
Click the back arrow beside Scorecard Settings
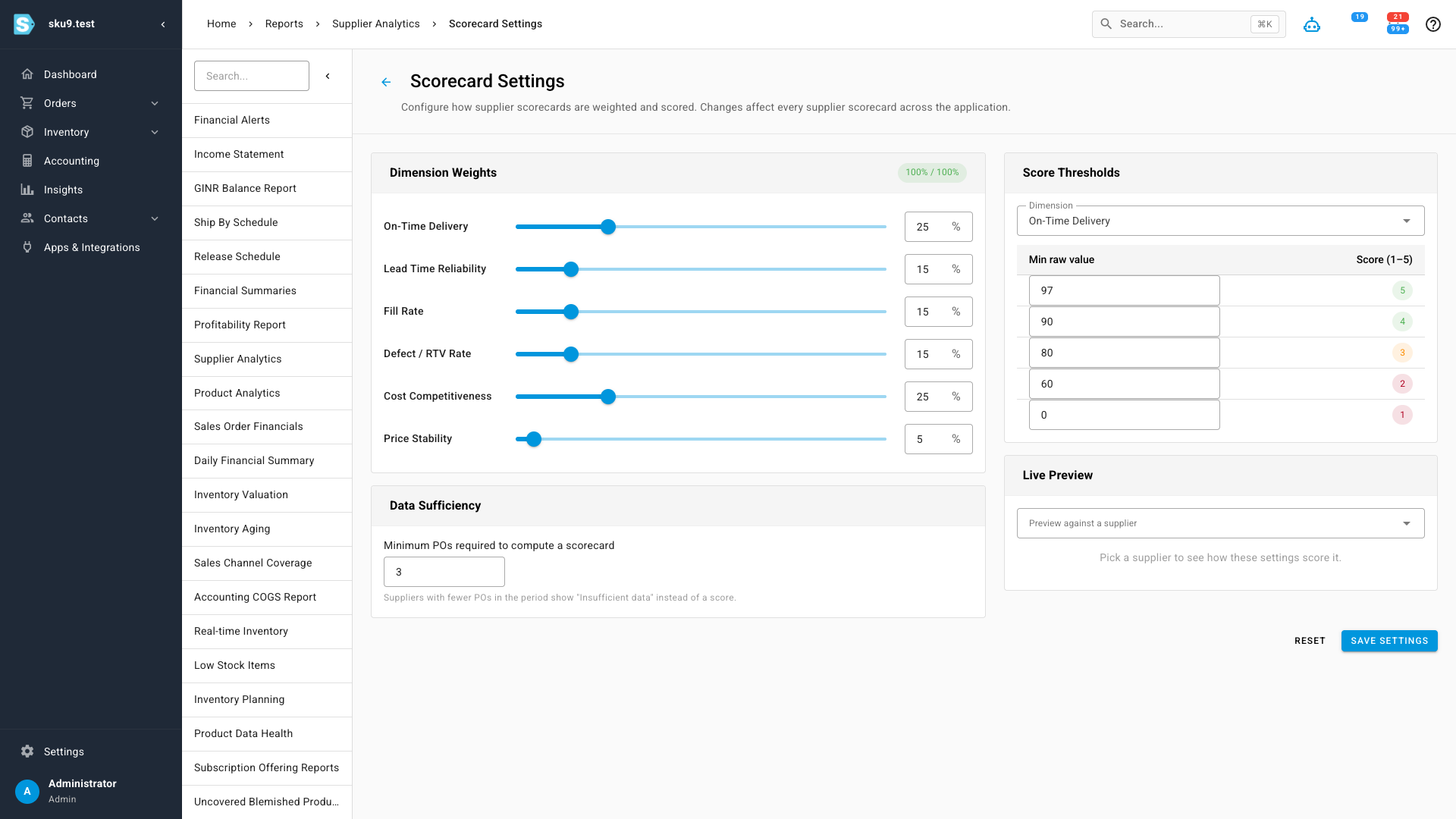tap(386, 82)
